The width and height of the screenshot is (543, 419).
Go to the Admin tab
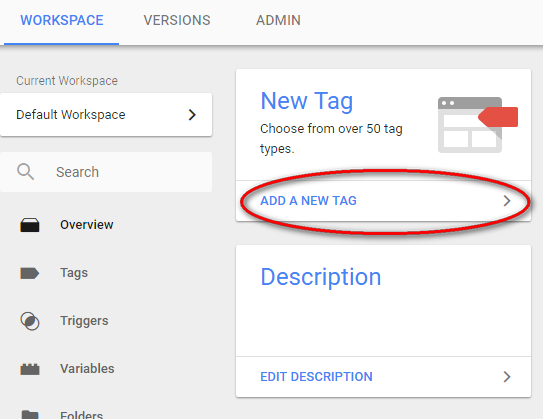[278, 20]
